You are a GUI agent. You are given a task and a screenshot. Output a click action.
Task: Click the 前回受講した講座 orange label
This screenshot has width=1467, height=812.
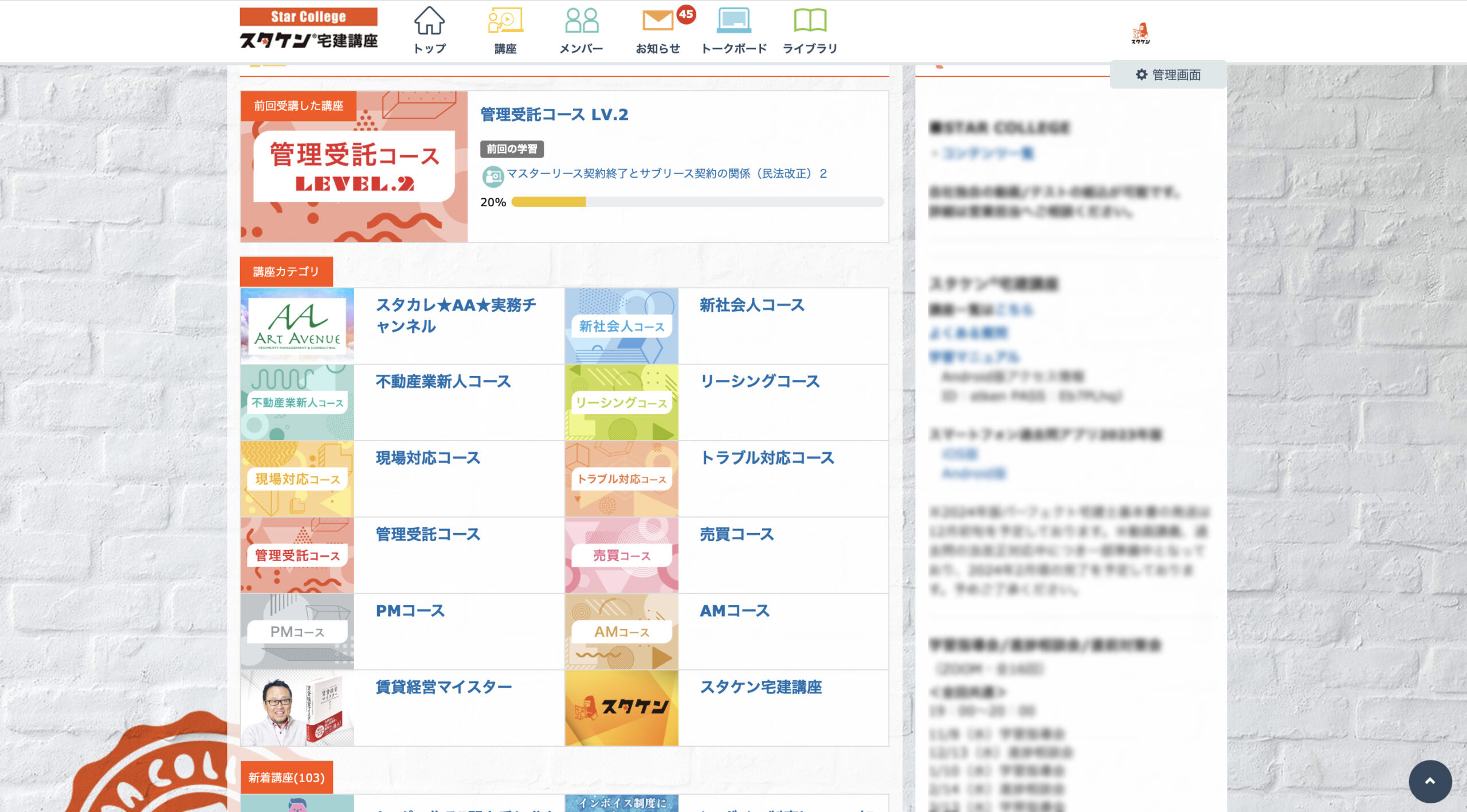[299, 105]
